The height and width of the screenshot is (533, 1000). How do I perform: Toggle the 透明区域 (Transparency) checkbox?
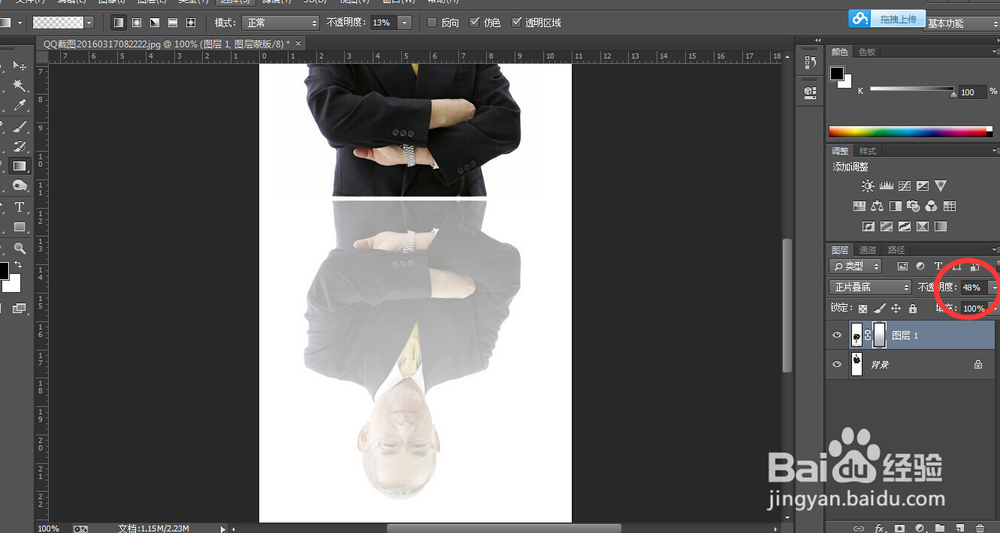click(517, 23)
